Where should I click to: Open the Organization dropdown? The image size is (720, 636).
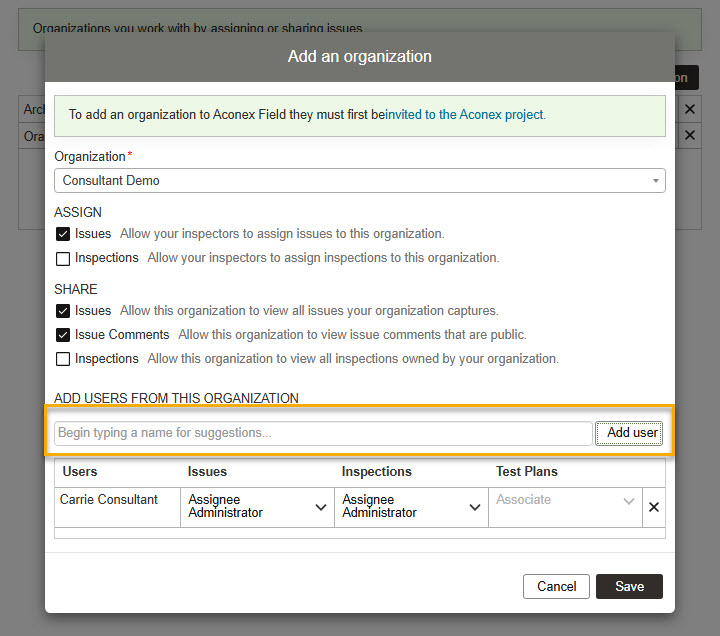(x=359, y=181)
